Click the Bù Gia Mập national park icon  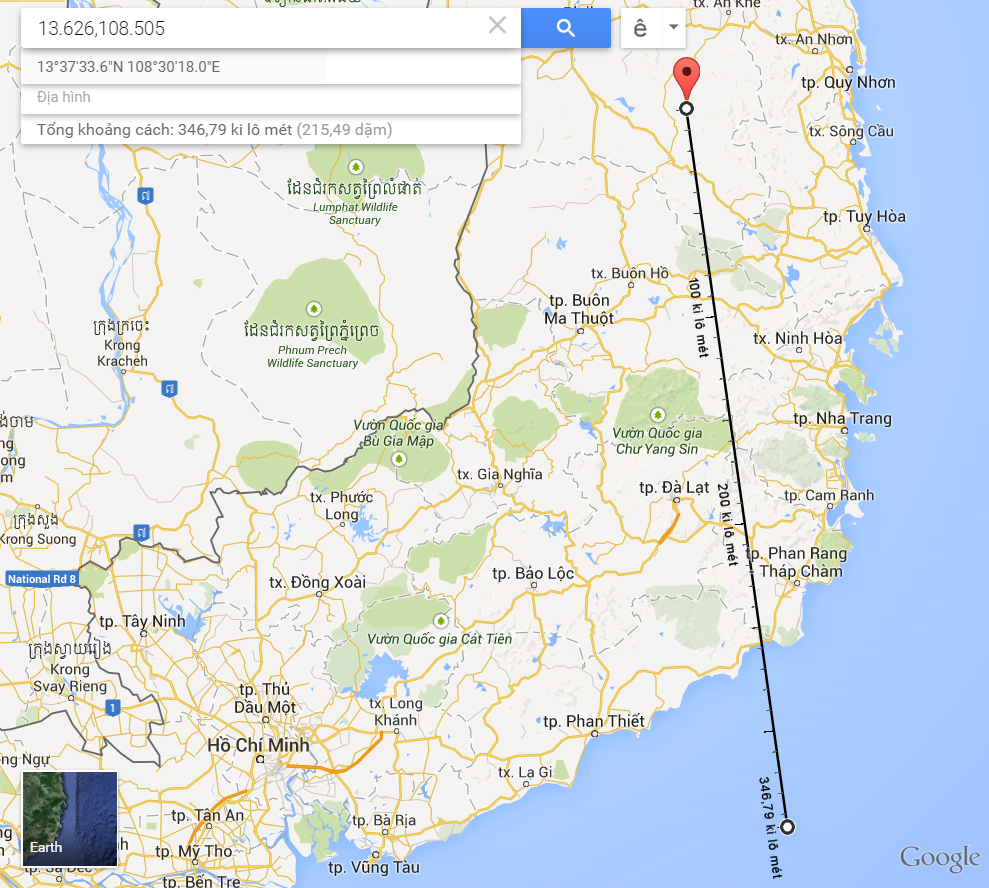coord(399,459)
